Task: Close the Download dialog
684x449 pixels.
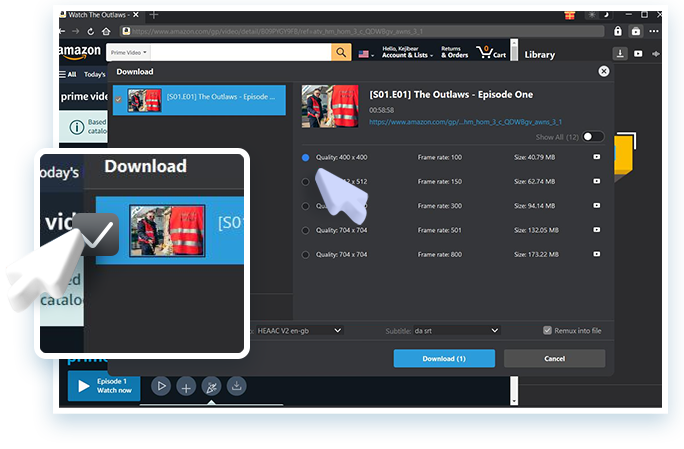Action: (x=604, y=71)
